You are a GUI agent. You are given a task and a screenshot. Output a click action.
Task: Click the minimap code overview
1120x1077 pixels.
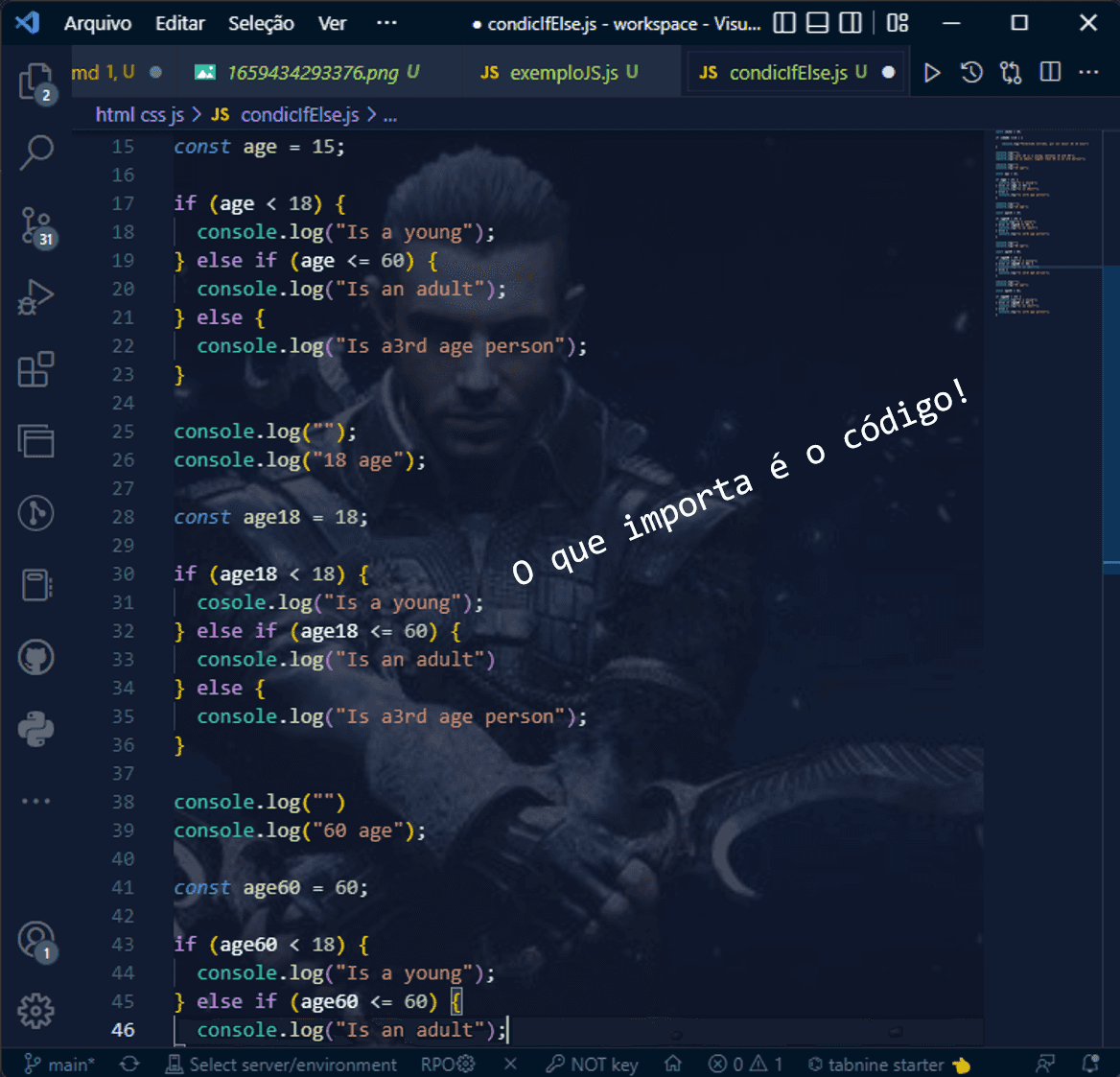tap(1045, 222)
